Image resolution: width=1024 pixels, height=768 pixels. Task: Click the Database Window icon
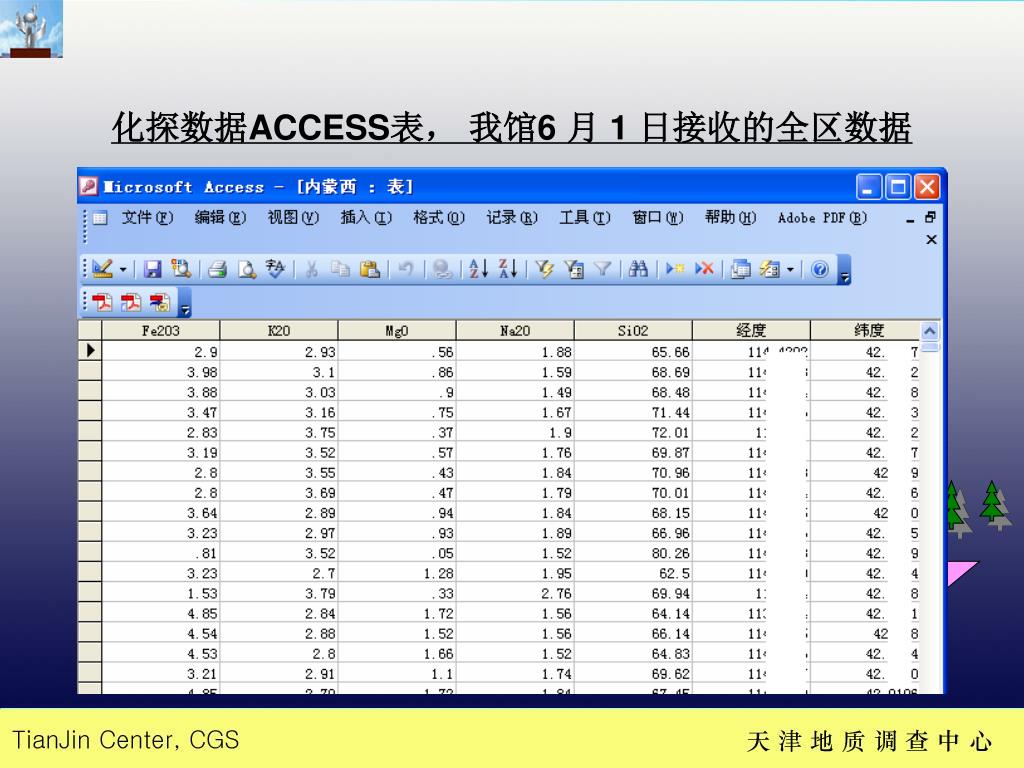tap(741, 269)
